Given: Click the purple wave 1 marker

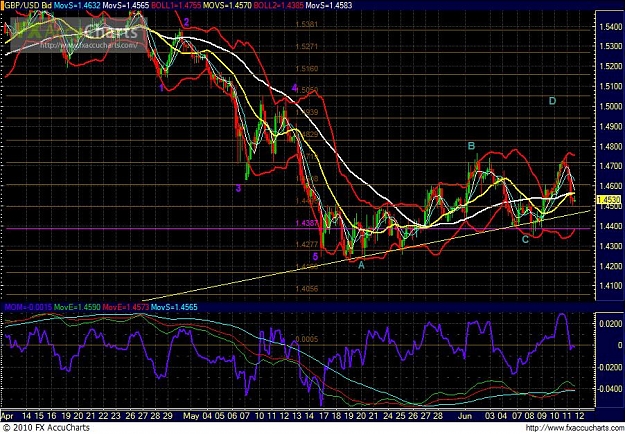Looking at the screenshot, I should pyautogui.click(x=161, y=88).
